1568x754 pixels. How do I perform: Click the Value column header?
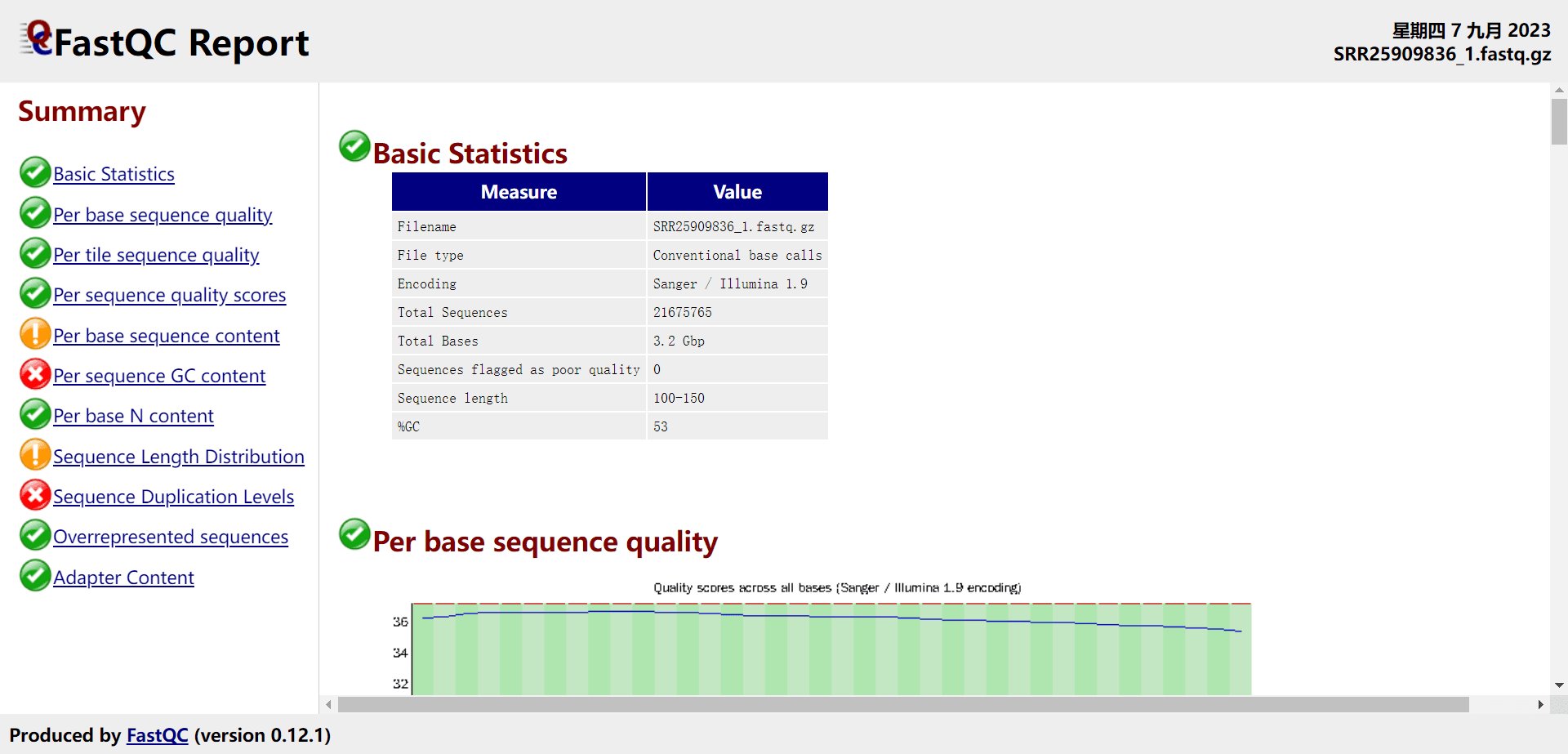point(737,192)
